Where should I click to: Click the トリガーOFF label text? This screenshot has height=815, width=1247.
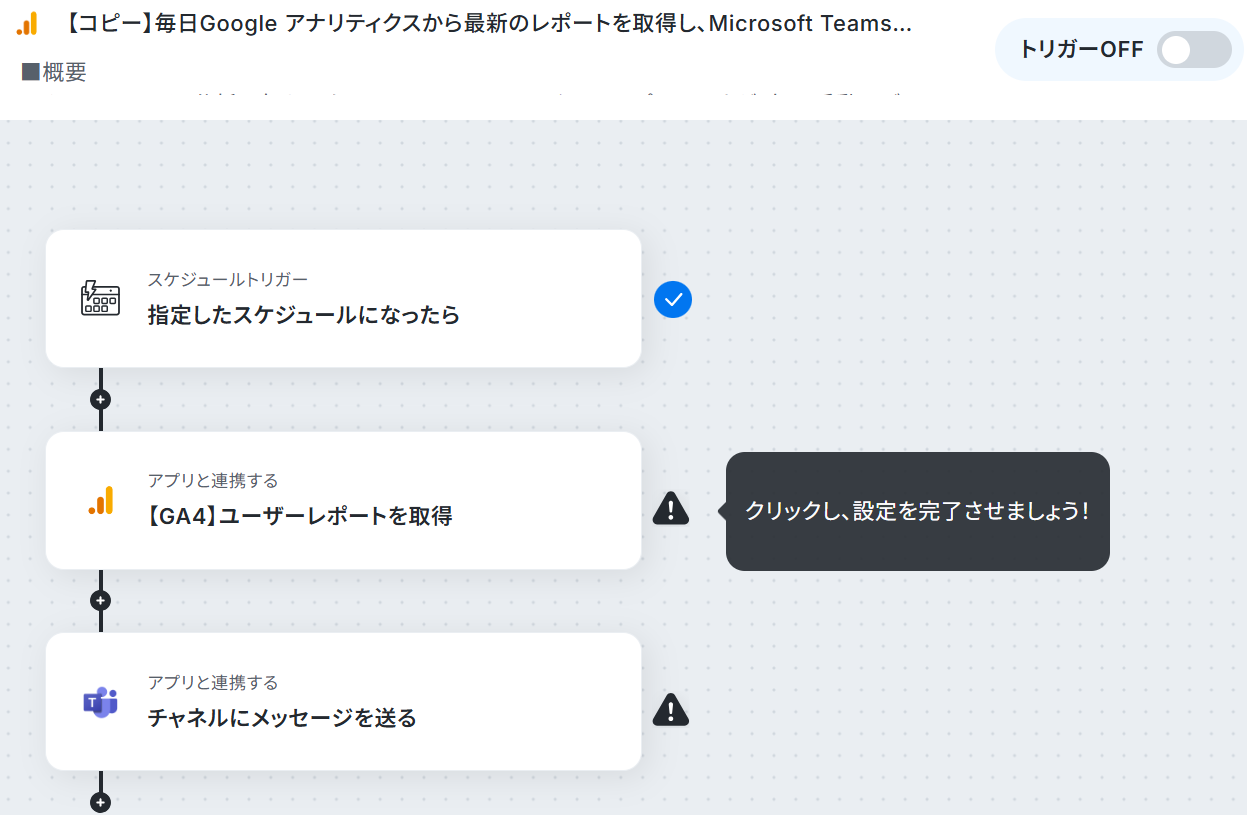1081,49
